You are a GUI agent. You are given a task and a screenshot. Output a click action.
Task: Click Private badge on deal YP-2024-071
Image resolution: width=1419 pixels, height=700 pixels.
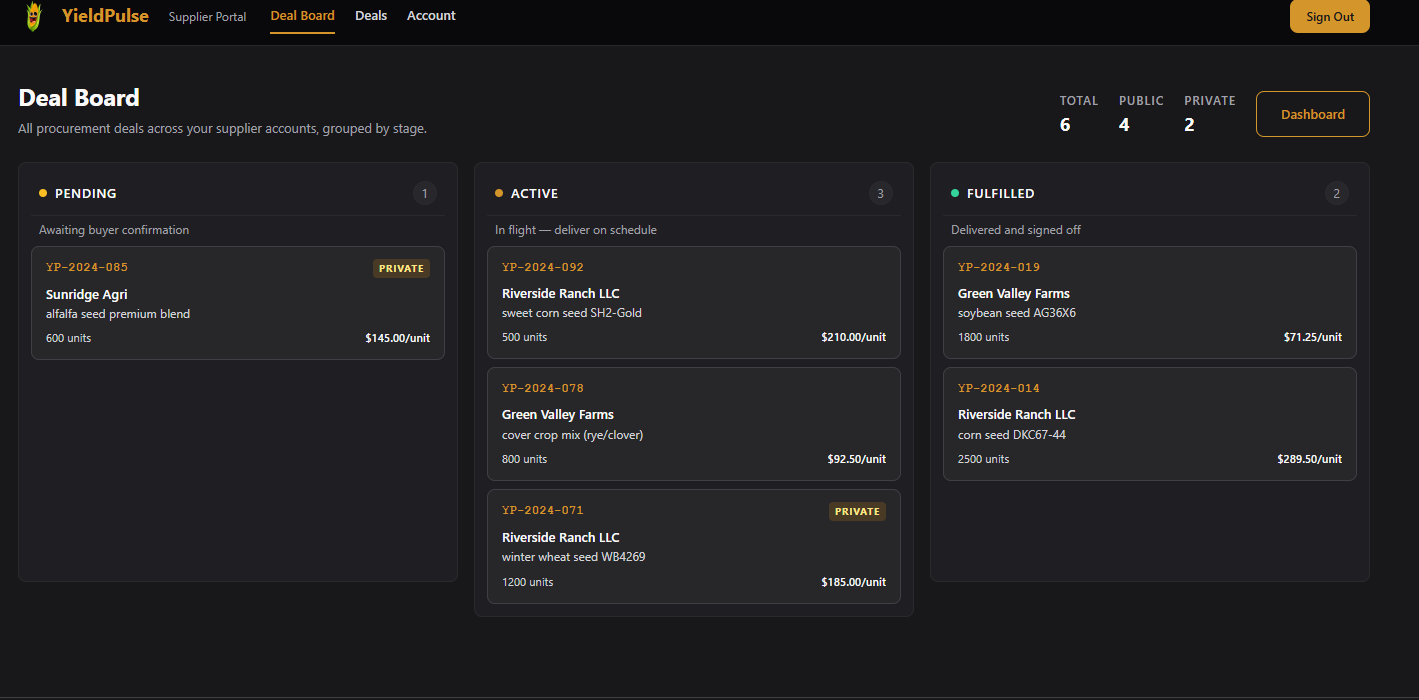[x=857, y=511]
